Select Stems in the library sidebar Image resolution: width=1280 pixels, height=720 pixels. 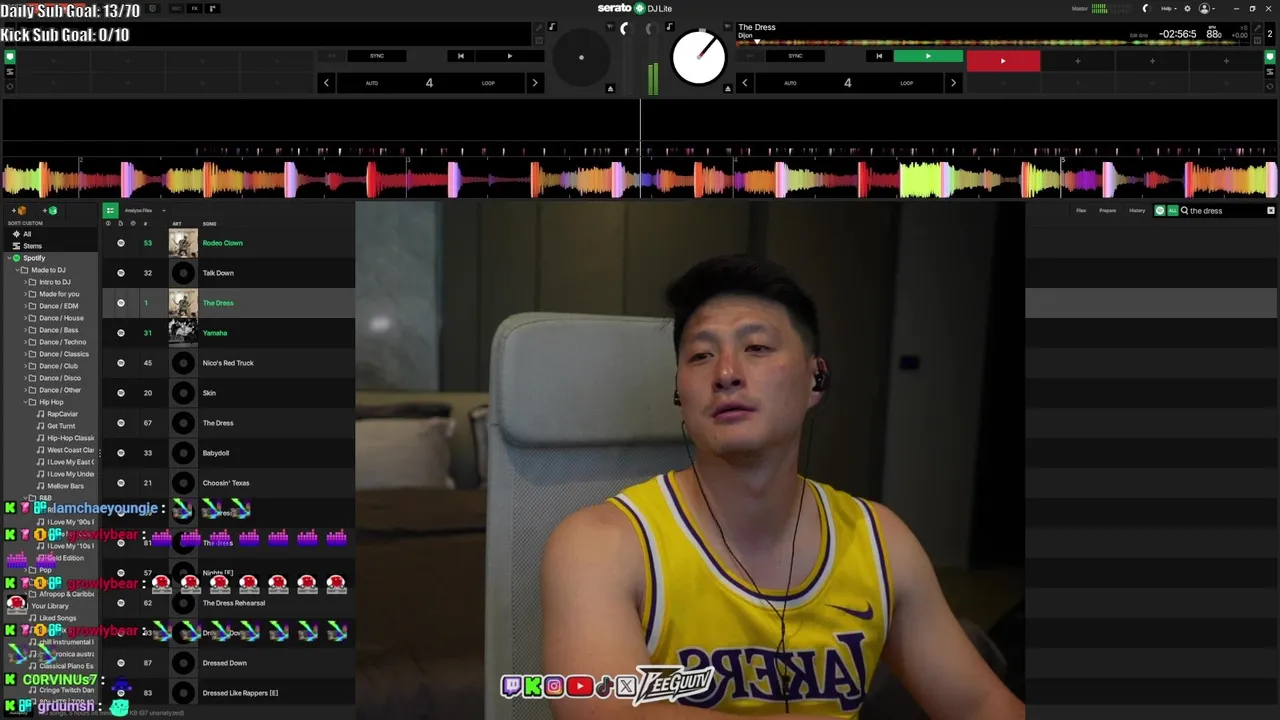point(32,246)
